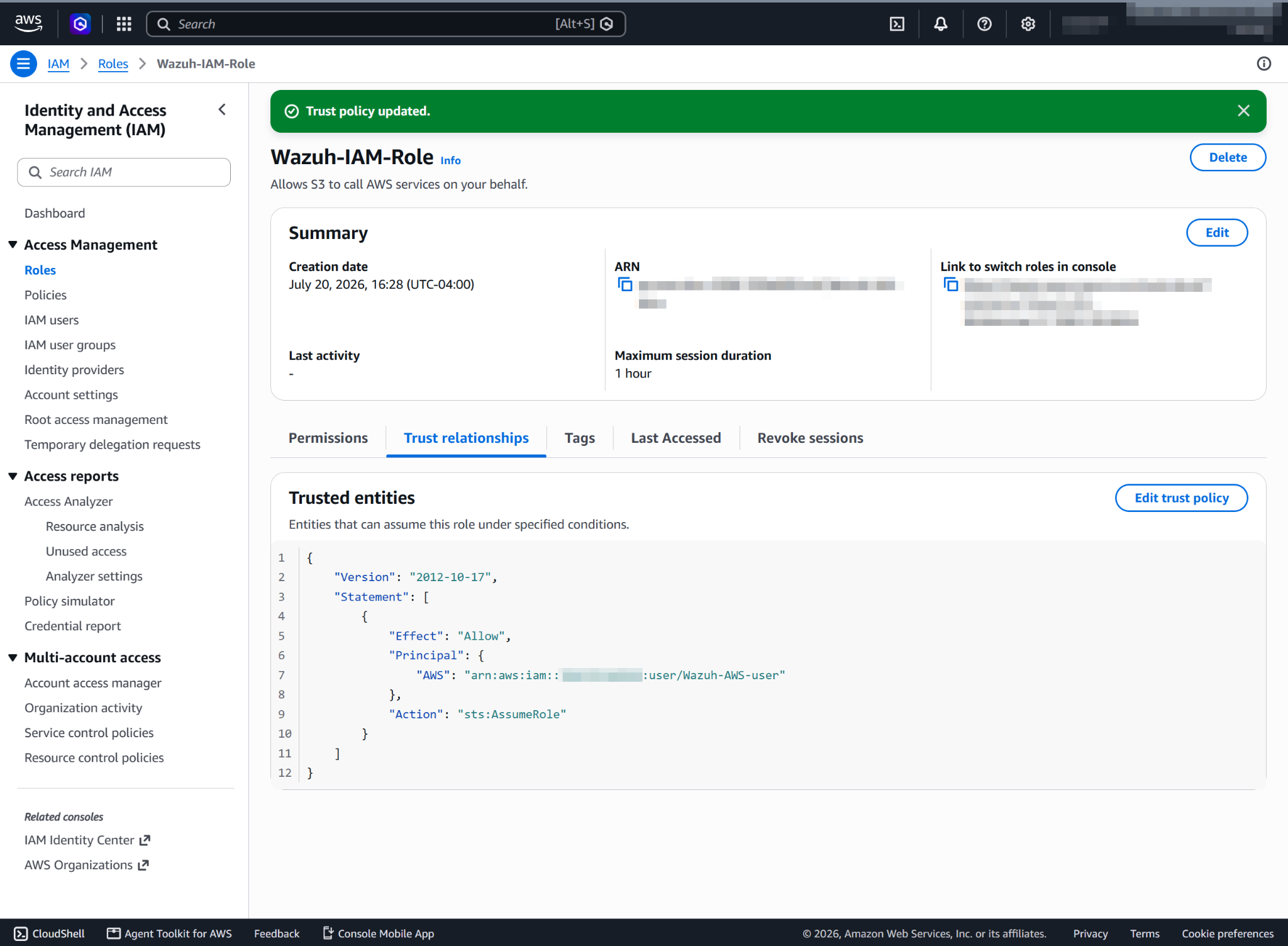1288x946 pixels.
Task: Open CloudShell from the footer bar
Action: (x=49, y=933)
